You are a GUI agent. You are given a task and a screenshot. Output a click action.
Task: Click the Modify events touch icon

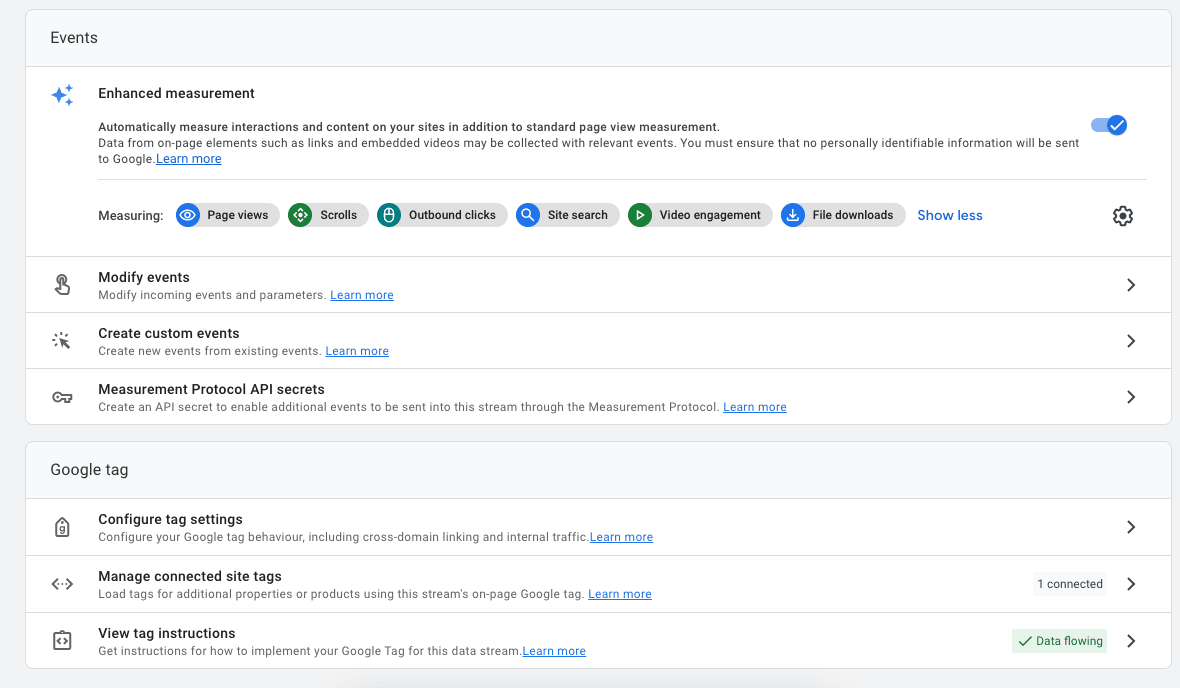pyautogui.click(x=62, y=285)
